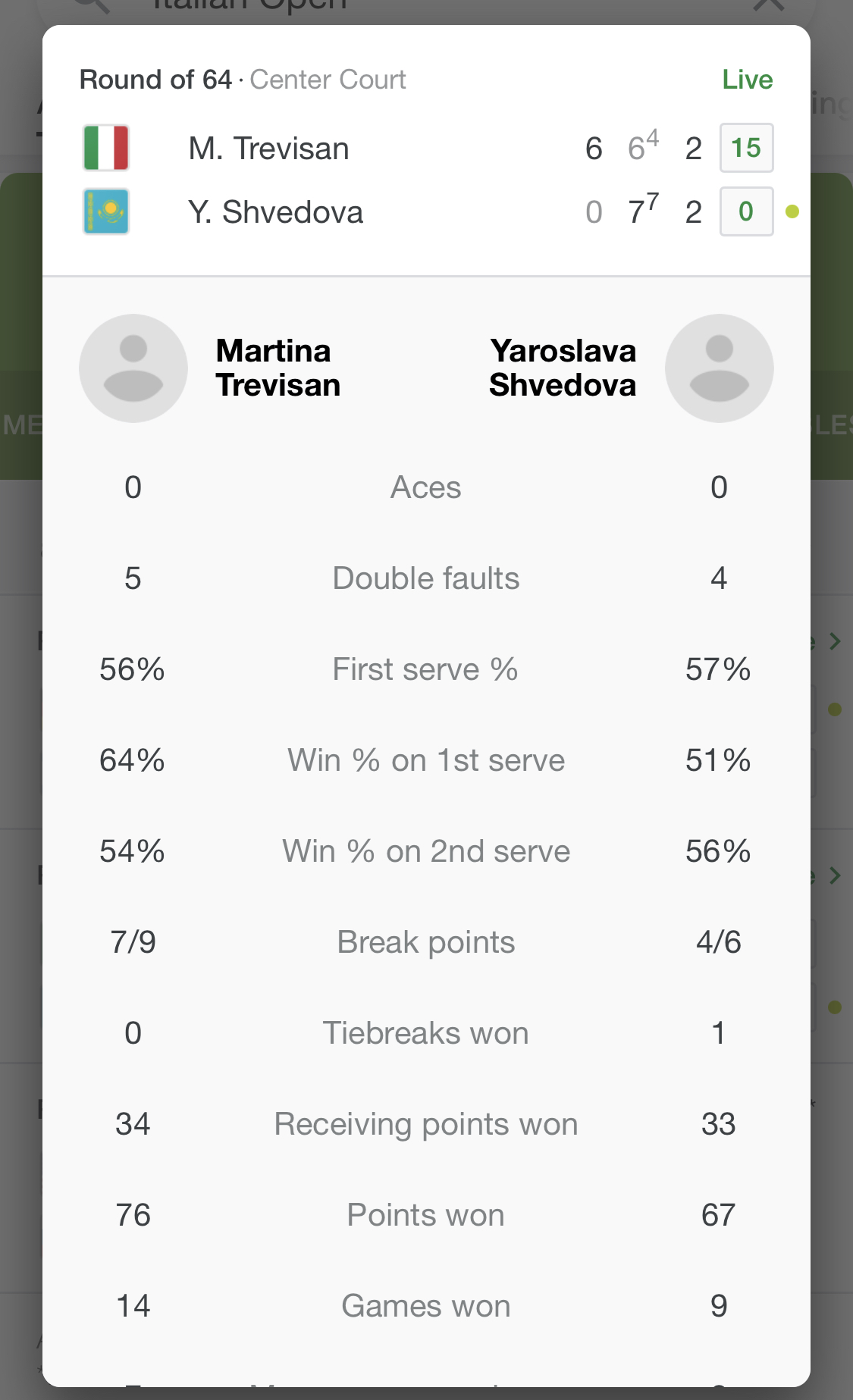
Task: Click the Center Court label
Action: pos(328,80)
